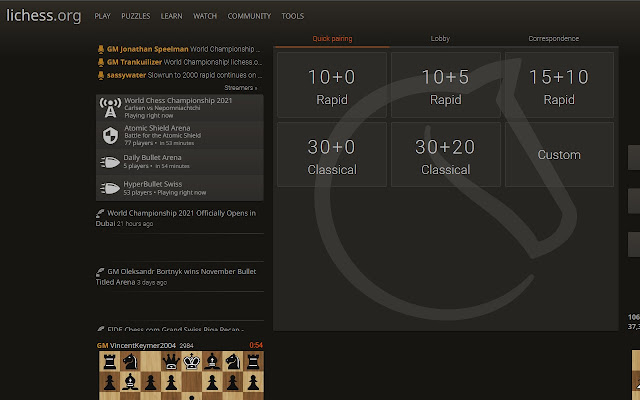Open the TOOLS menu
The image size is (640, 400).
[293, 16]
